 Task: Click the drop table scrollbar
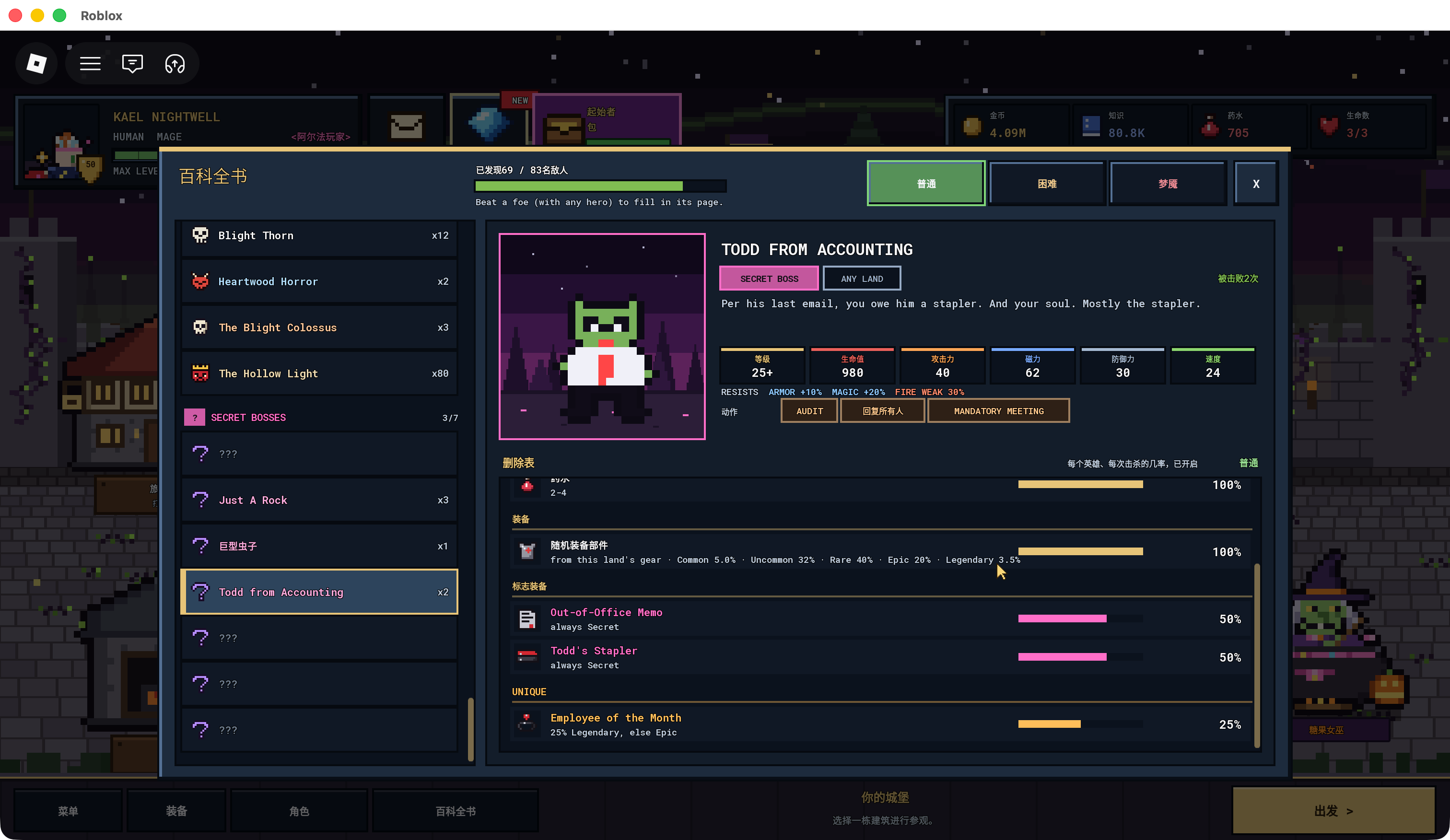coord(1257,655)
